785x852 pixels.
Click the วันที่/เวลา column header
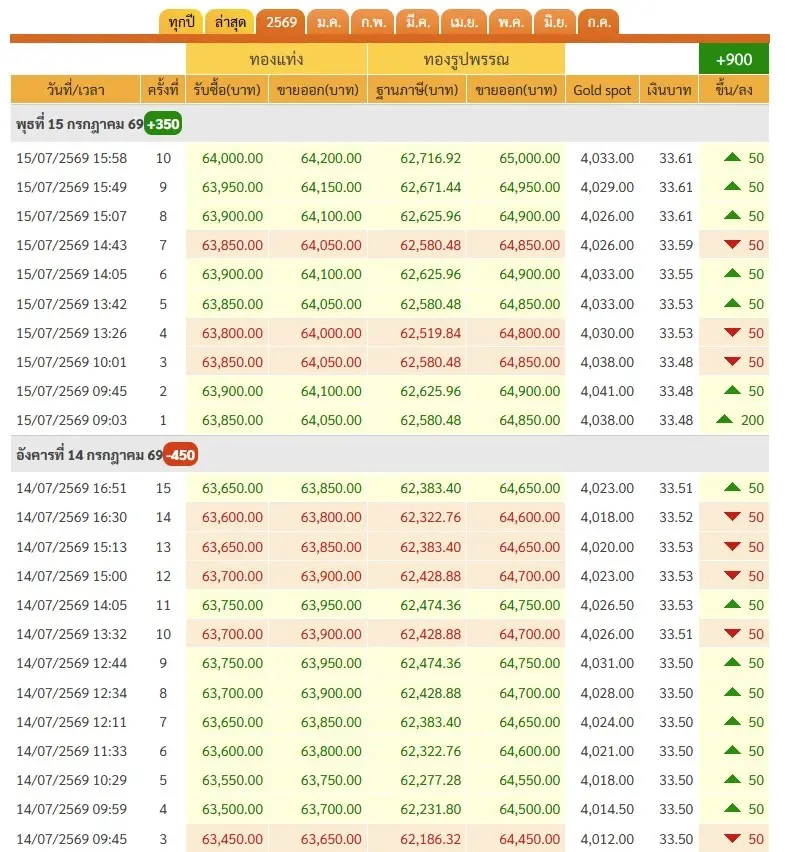(x=76, y=90)
